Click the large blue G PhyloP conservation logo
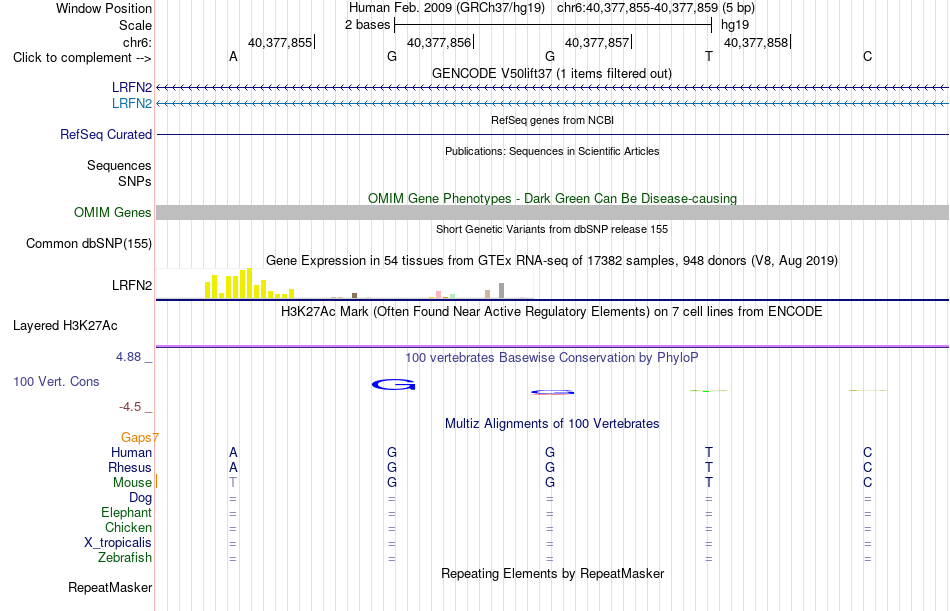Image resolution: width=950 pixels, height=611 pixels. coord(394,385)
